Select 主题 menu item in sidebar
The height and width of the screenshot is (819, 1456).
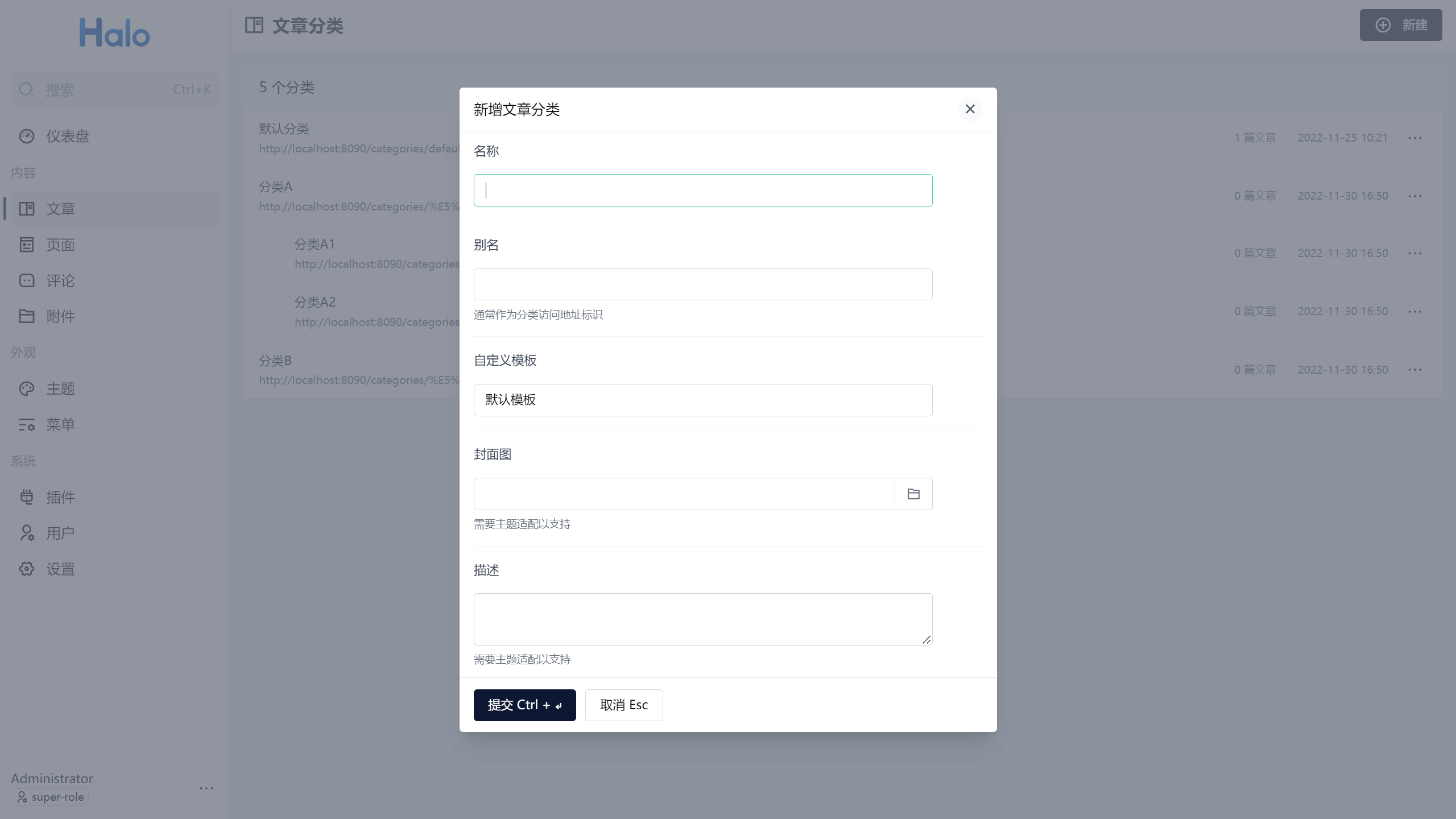pos(114,388)
